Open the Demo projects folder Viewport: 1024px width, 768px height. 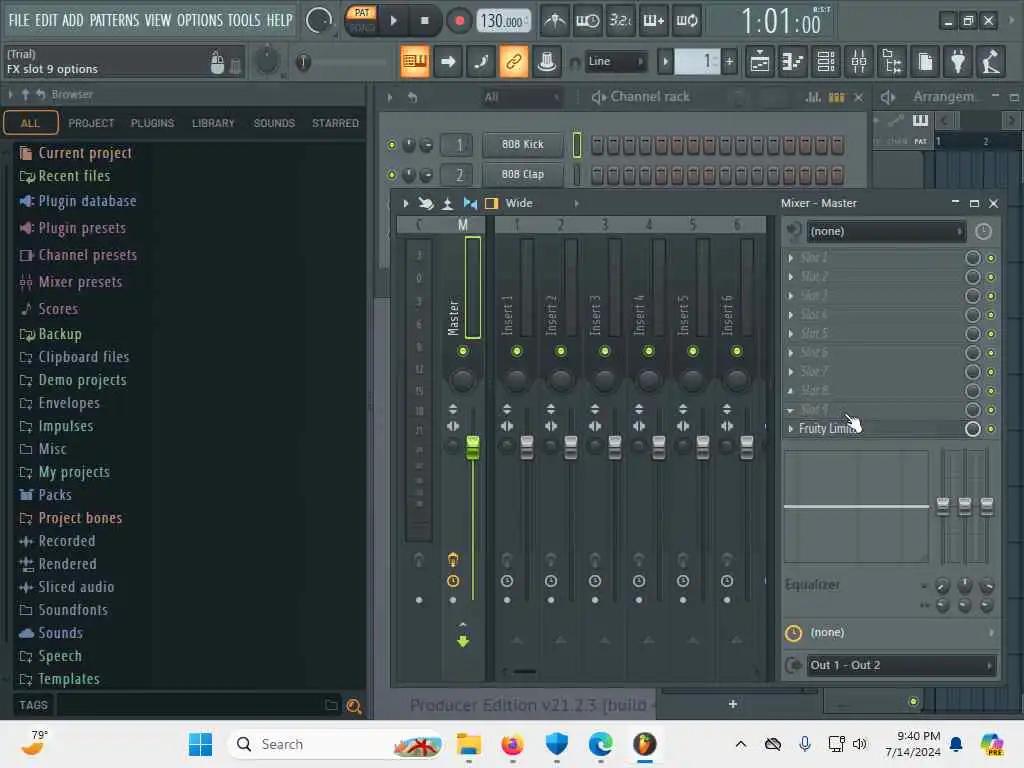coord(82,380)
